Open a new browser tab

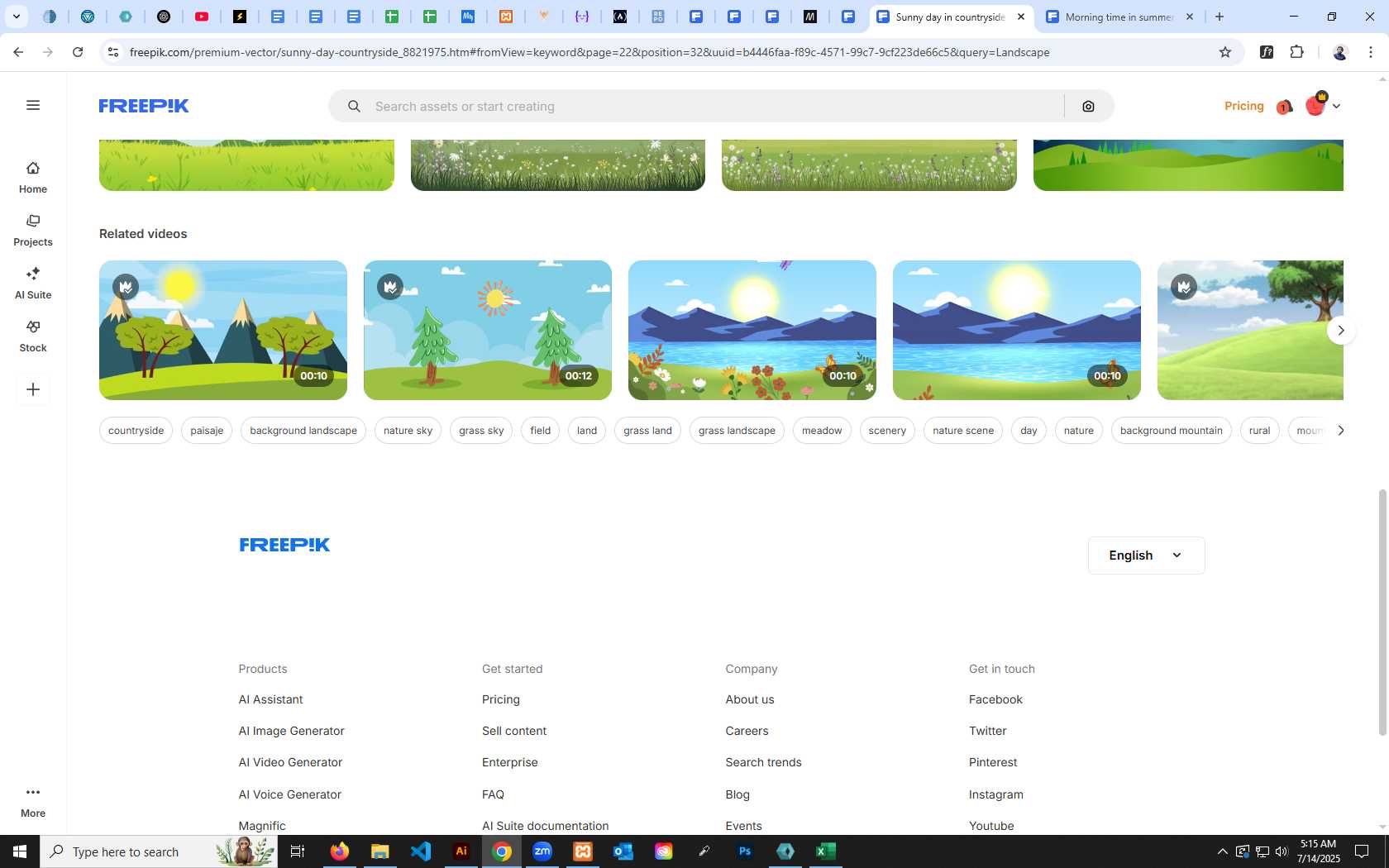[1220, 17]
